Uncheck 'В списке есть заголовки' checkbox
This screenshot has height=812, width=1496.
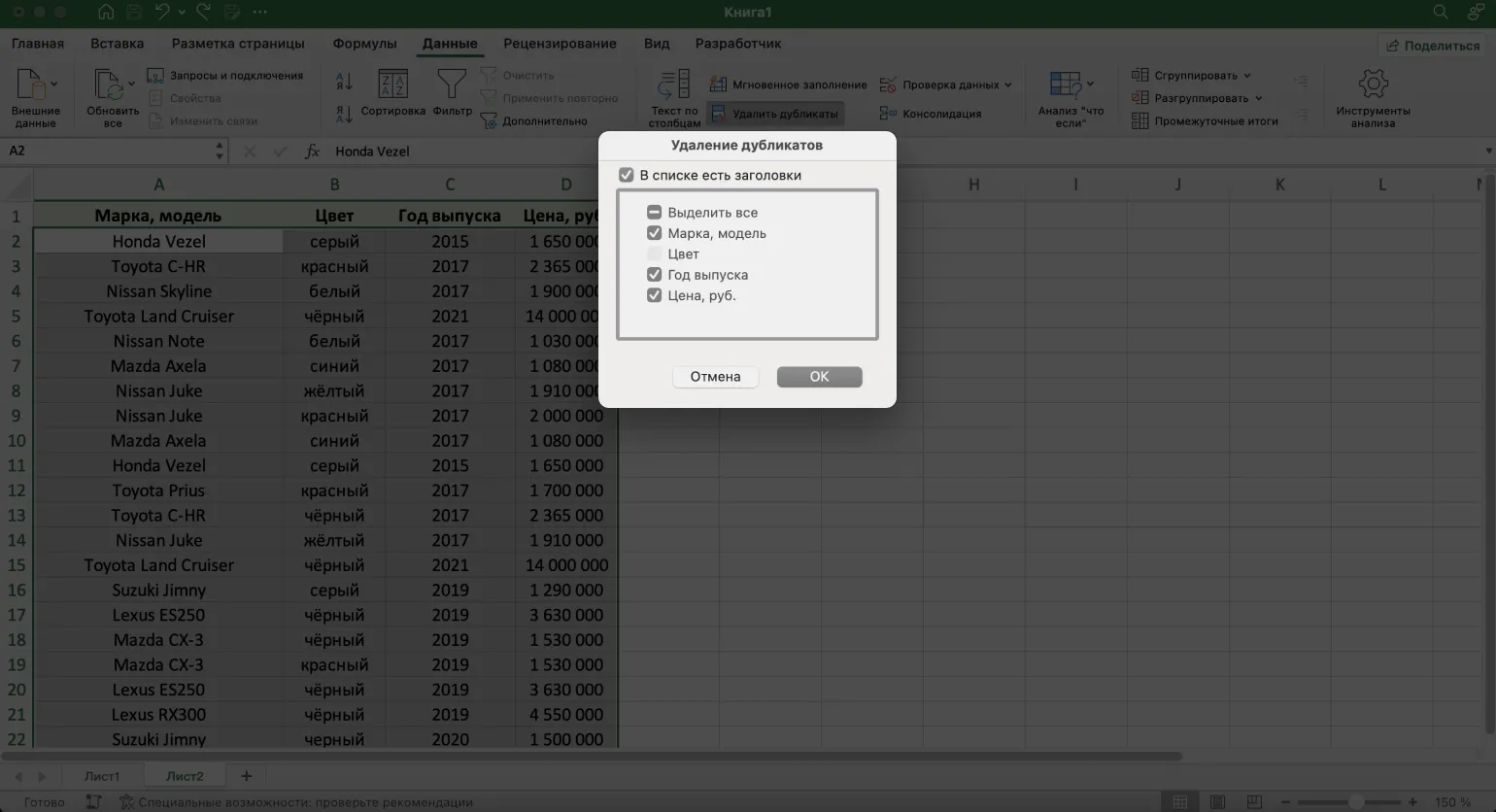tap(627, 175)
